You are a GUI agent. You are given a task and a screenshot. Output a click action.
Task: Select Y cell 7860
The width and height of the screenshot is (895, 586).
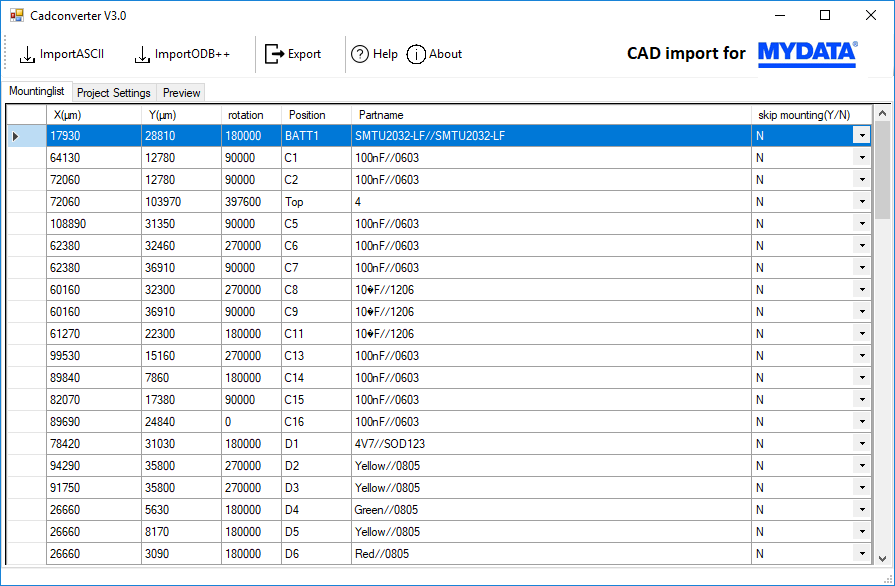tap(181, 378)
